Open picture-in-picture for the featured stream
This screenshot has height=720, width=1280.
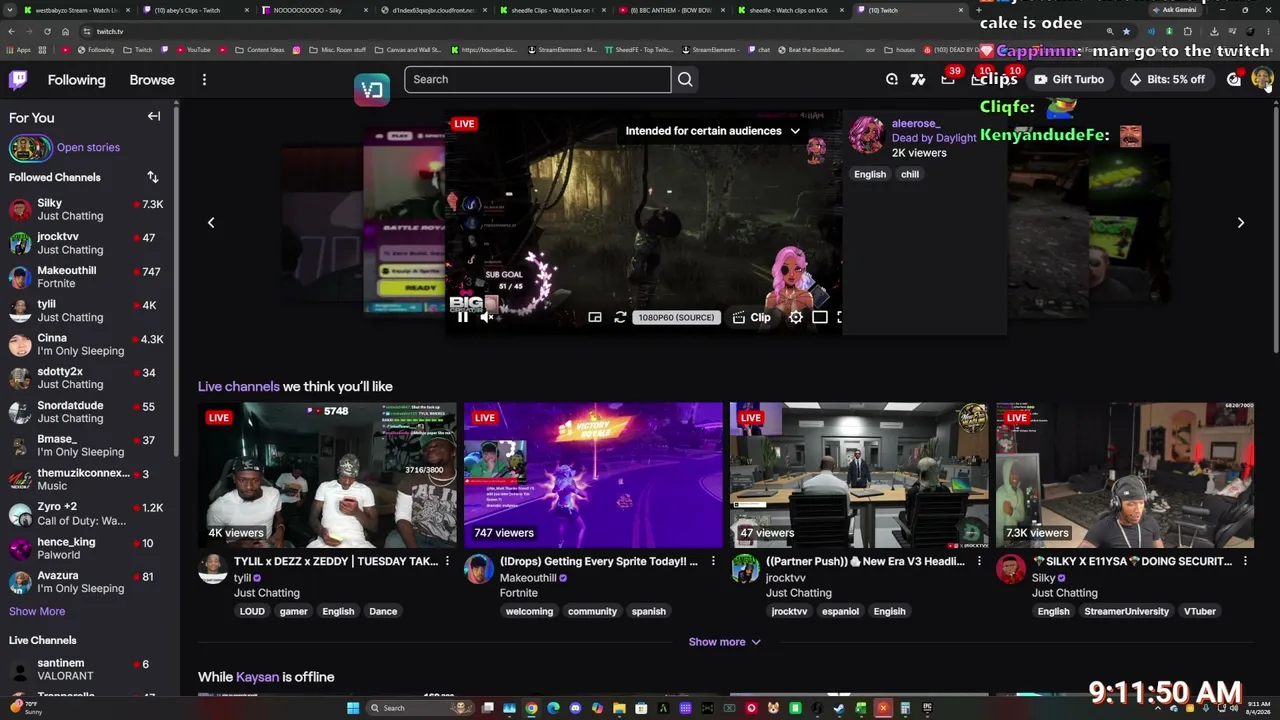(595, 317)
